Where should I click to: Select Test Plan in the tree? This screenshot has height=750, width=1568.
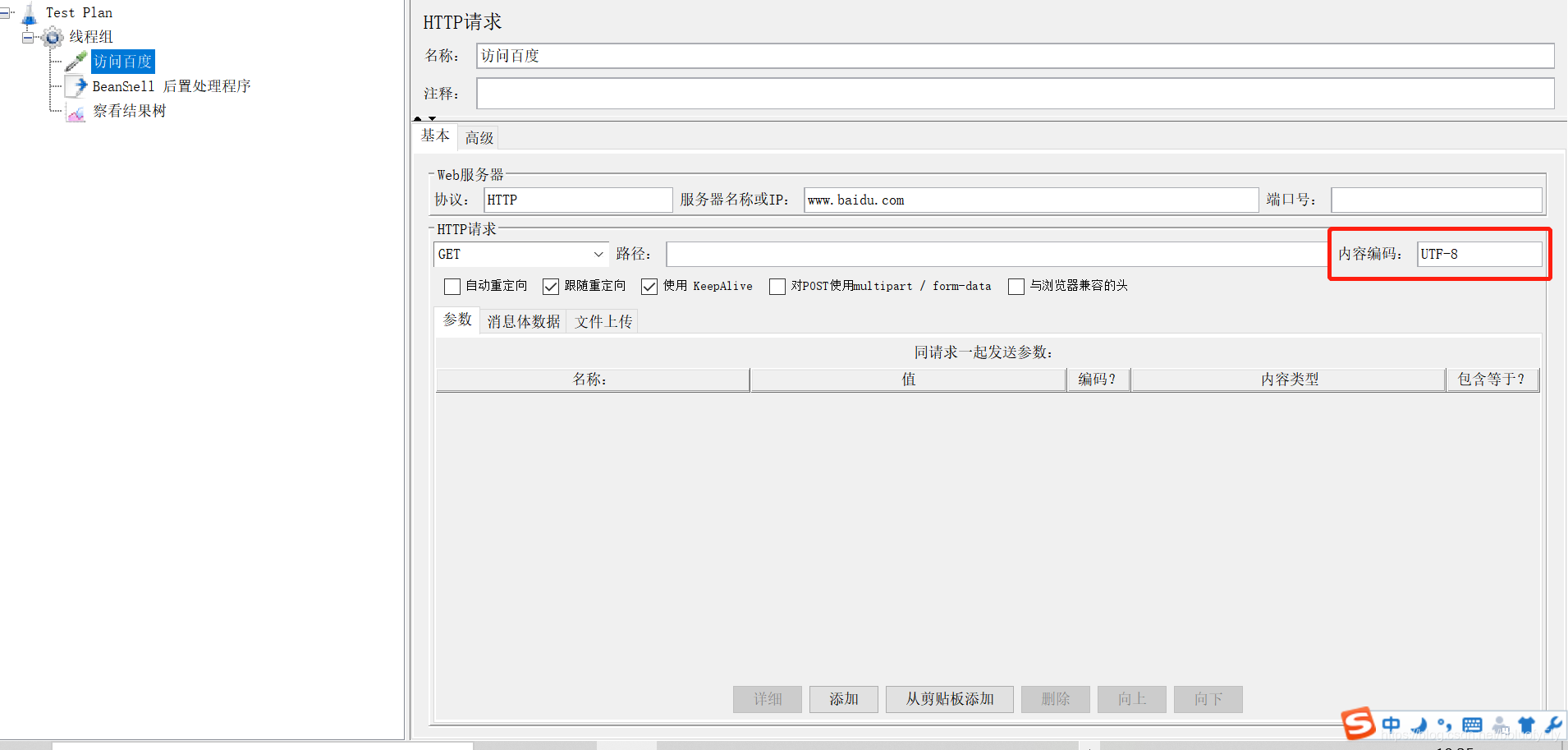79,13
